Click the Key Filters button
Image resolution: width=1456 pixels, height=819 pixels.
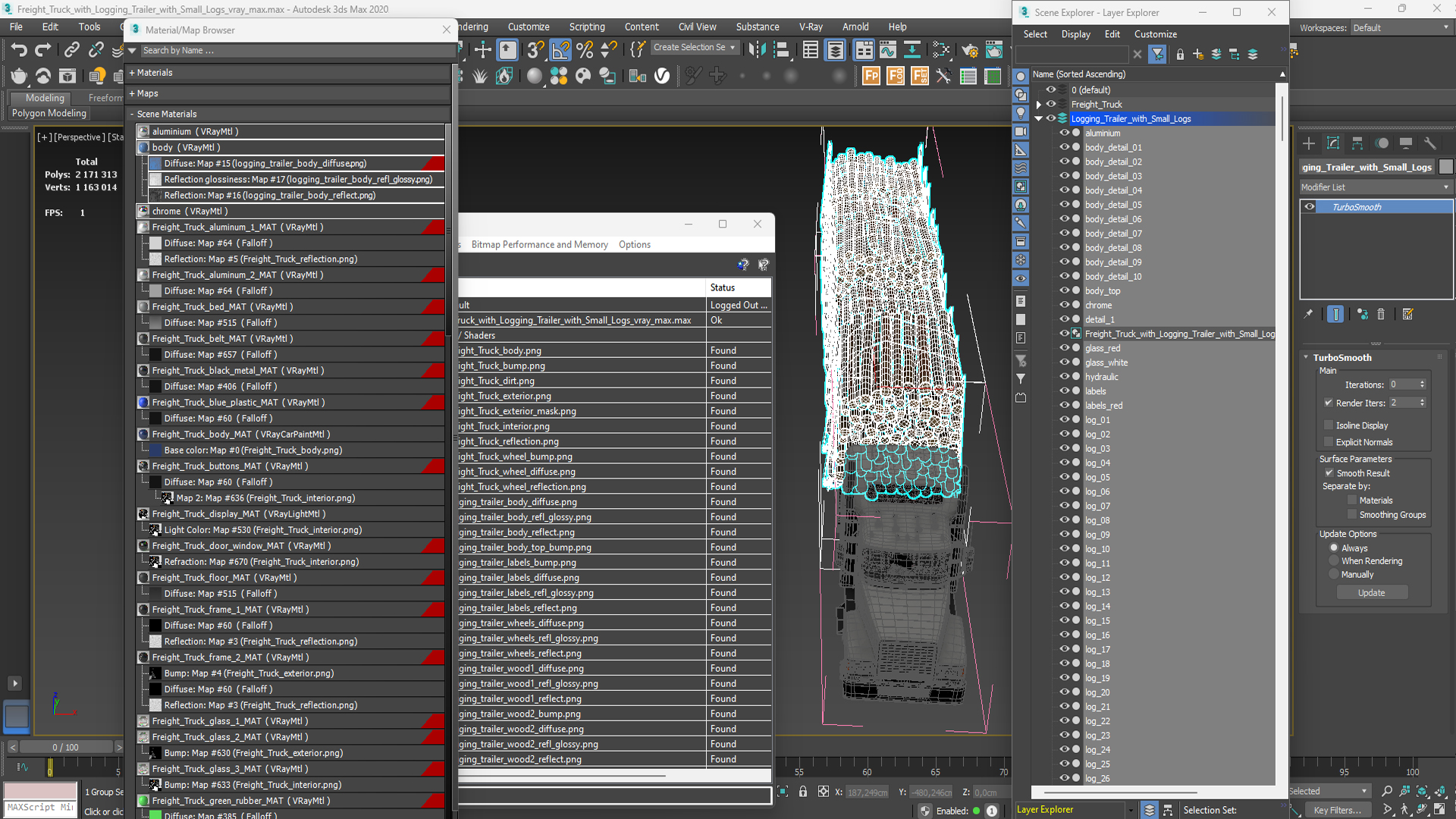(1338, 810)
